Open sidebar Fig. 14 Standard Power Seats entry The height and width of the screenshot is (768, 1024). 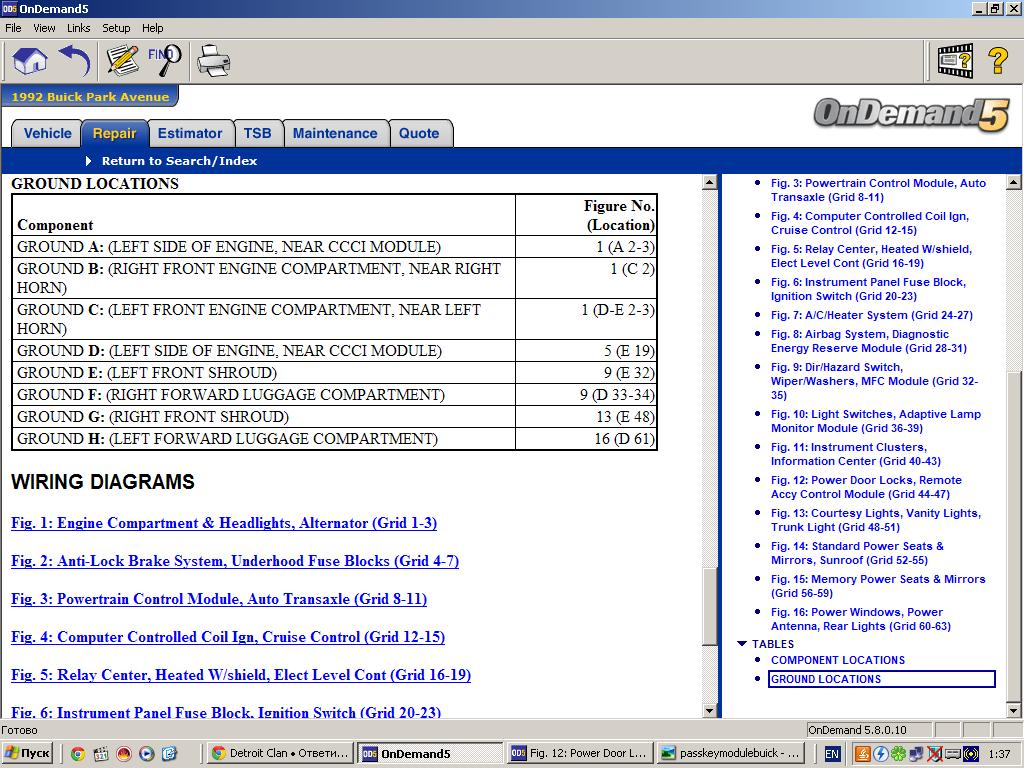(x=857, y=553)
